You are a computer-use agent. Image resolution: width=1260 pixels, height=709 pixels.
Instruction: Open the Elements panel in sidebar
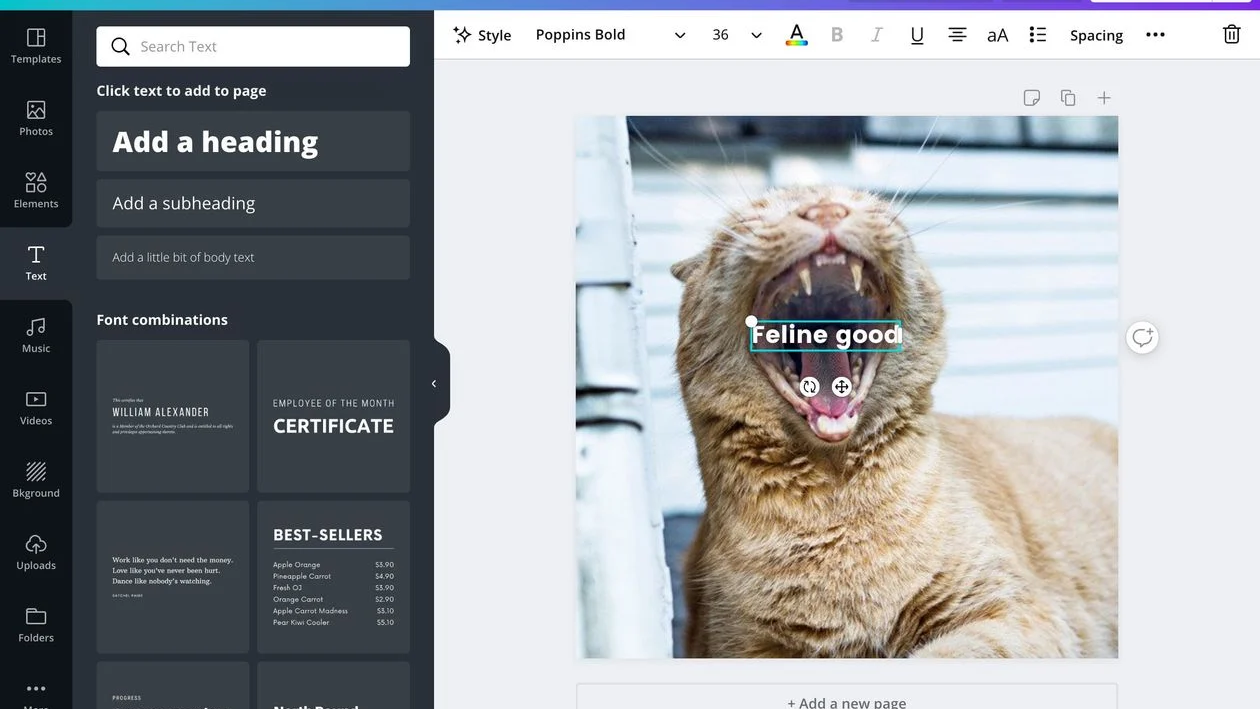click(x=36, y=190)
